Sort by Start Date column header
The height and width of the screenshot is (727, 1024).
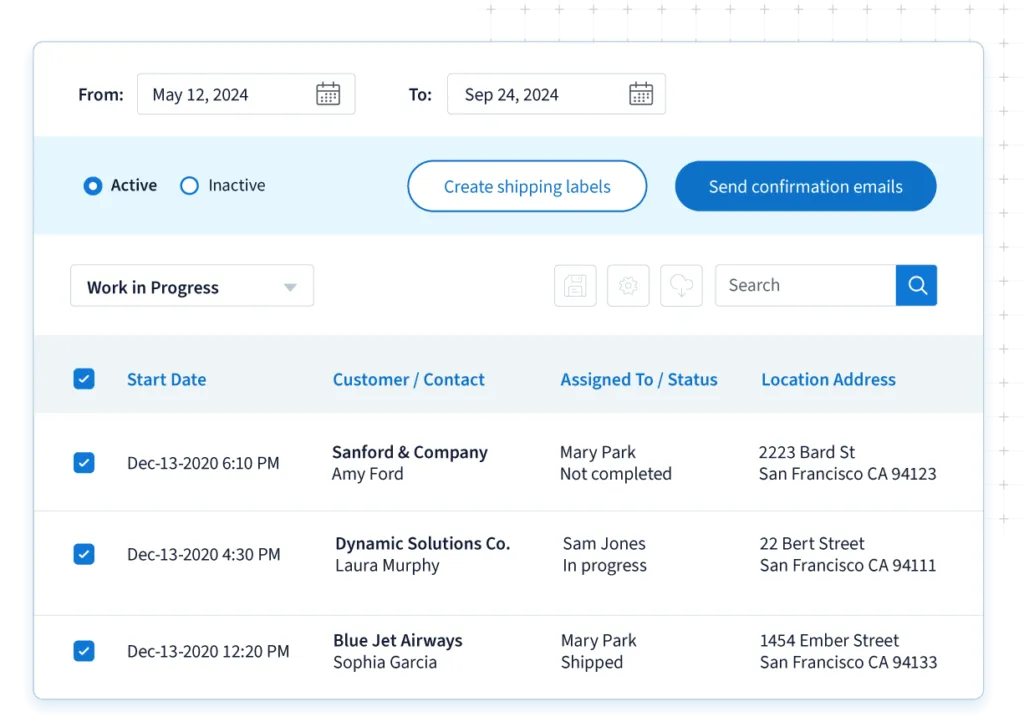pyautogui.click(x=167, y=380)
